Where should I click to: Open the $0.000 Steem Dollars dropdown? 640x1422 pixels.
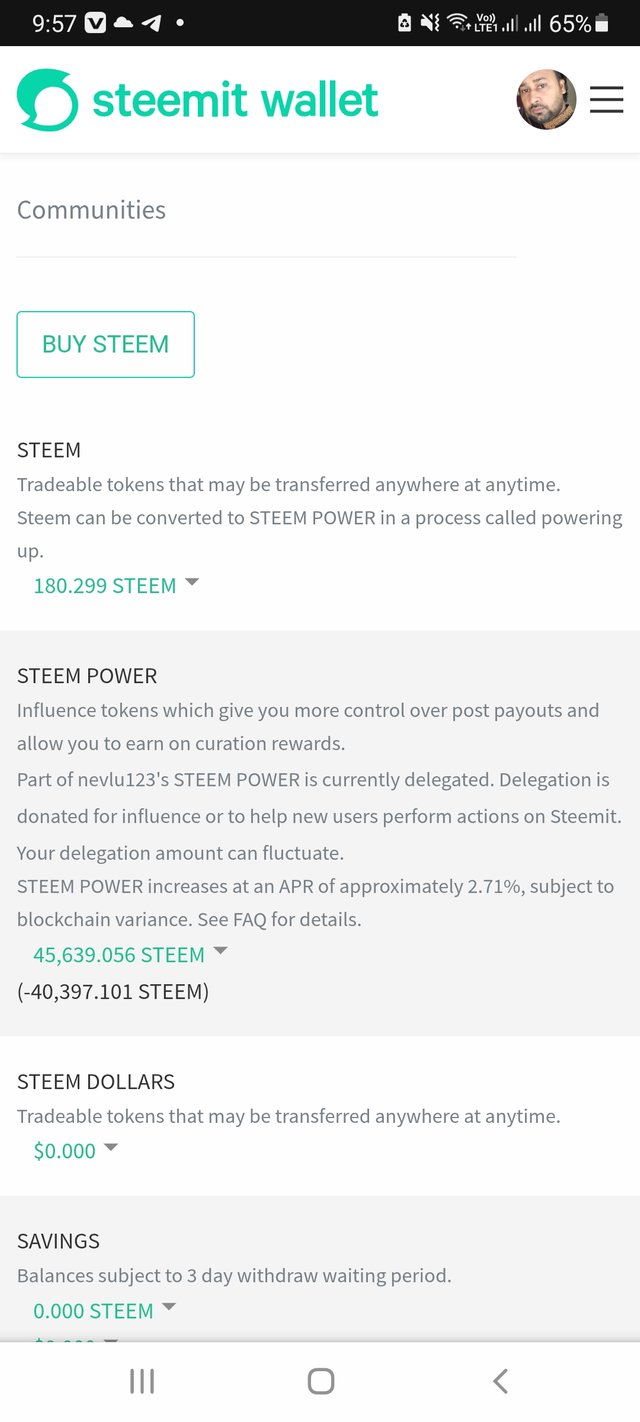coord(111,1147)
